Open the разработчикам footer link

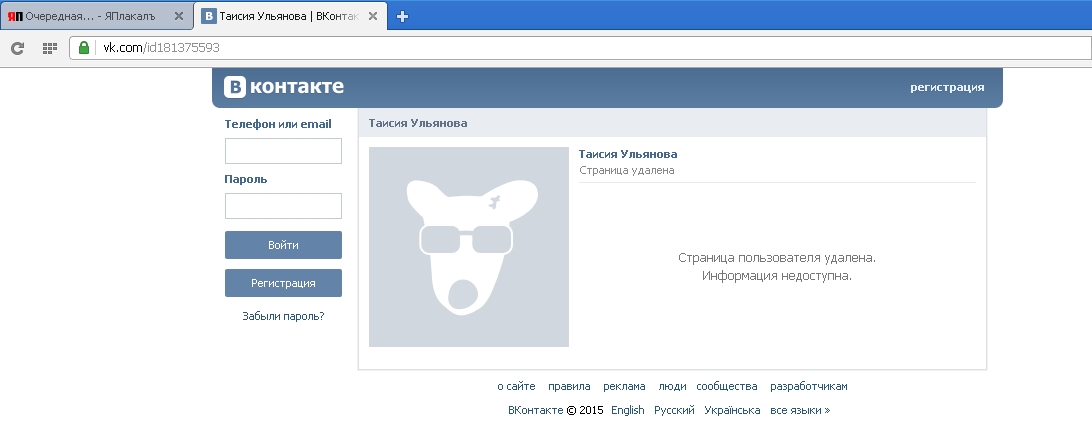[x=809, y=386]
